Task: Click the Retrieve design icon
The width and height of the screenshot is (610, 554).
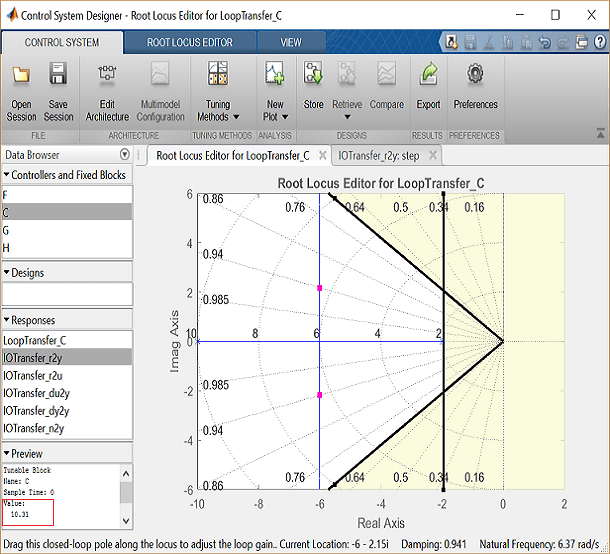Action: coord(347,73)
